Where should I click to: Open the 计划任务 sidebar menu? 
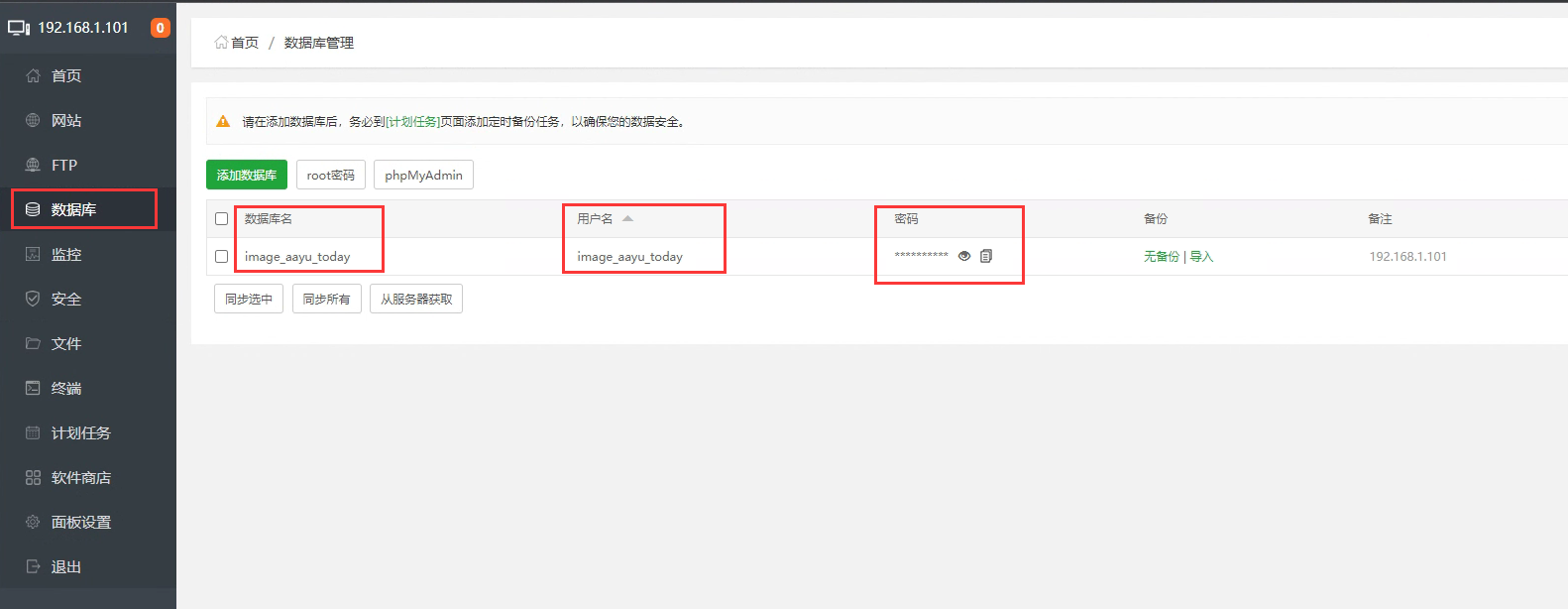pos(80,433)
